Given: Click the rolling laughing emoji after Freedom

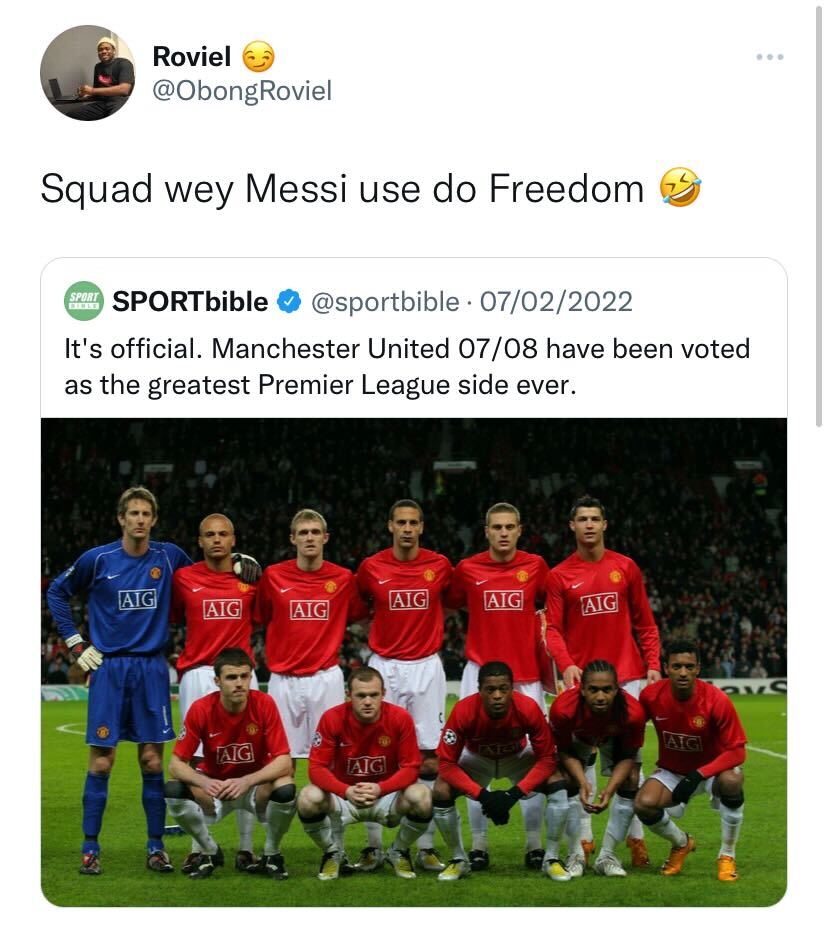Looking at the screenshot, I should (680, 187).
